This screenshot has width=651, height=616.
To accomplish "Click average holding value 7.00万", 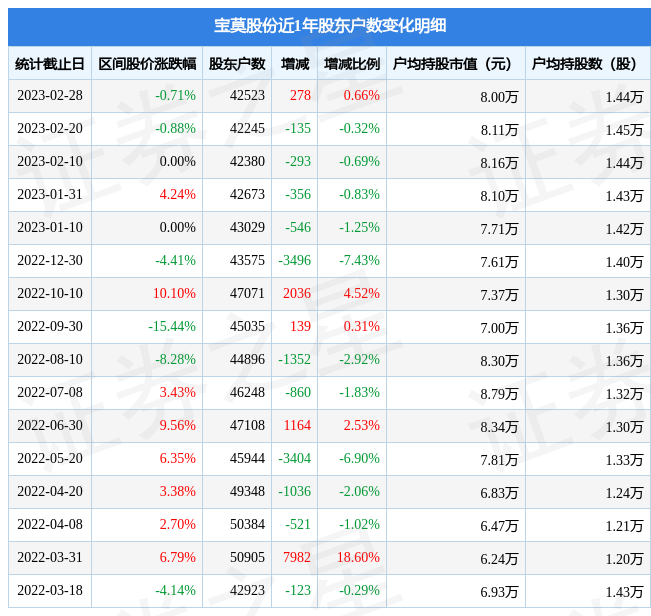I will point(499,328).
